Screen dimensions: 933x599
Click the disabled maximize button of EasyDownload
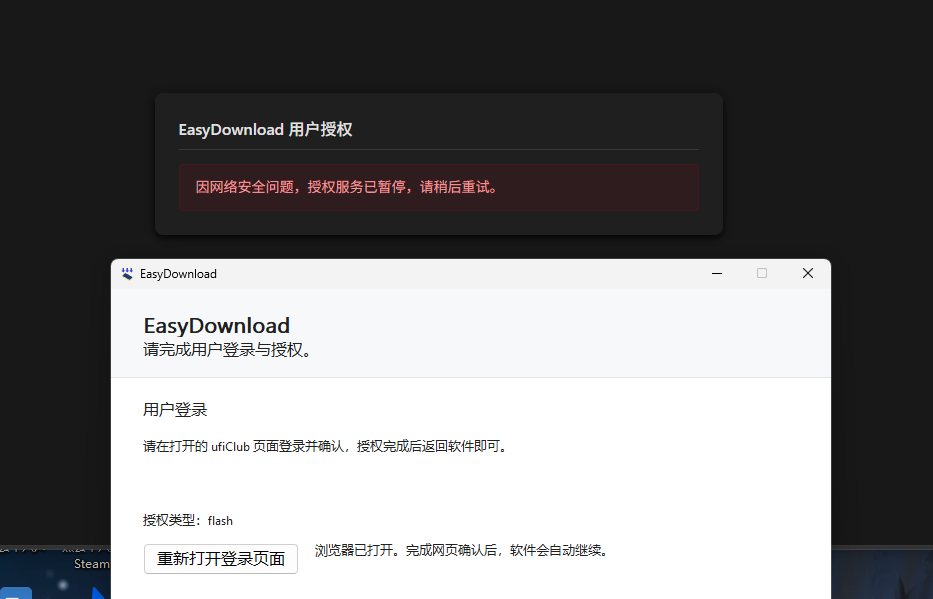coord(762,273)
